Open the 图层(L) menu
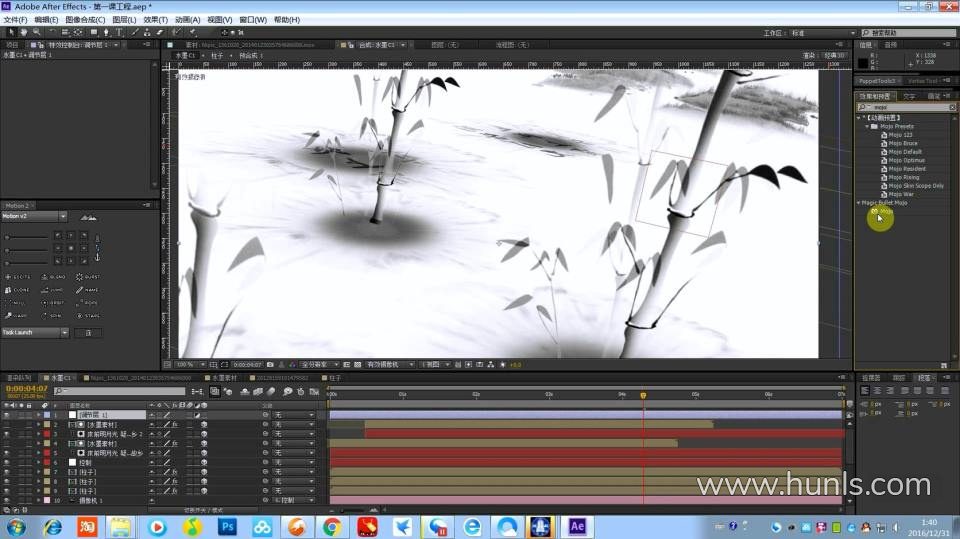 click(x=124, y=20)
